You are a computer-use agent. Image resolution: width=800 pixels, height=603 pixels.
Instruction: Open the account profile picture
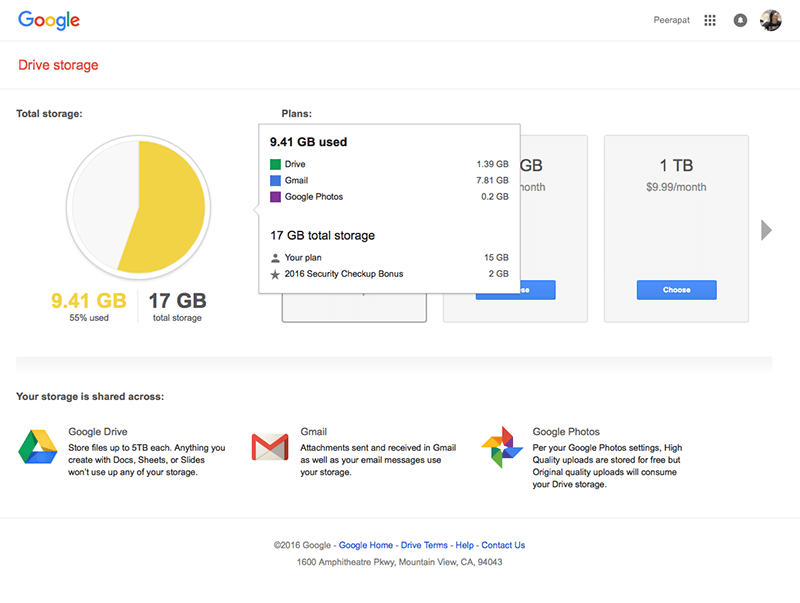770,20
